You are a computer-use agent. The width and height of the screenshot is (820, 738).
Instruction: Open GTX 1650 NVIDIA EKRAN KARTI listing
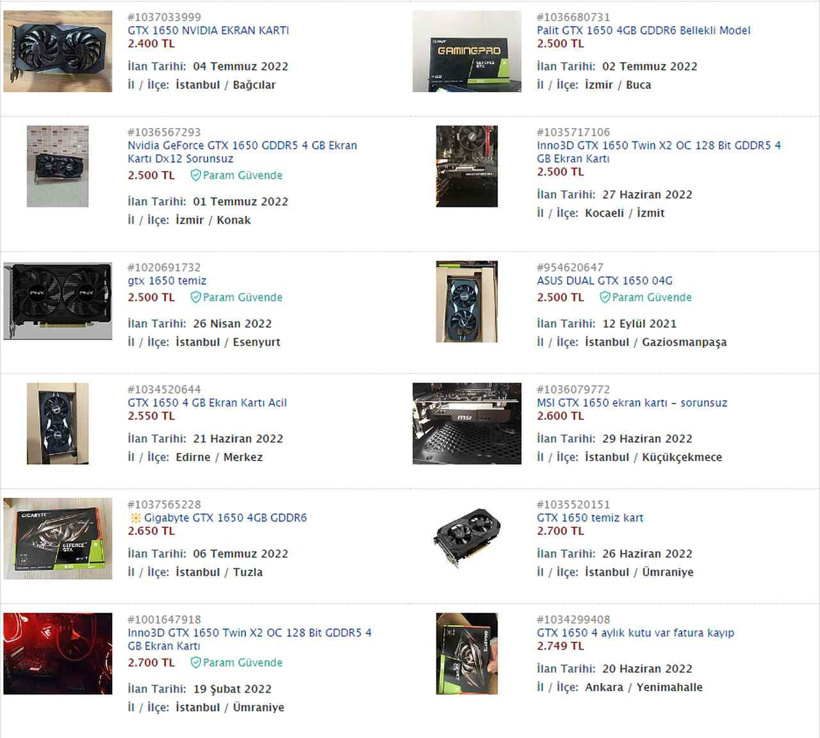[208, 30]
